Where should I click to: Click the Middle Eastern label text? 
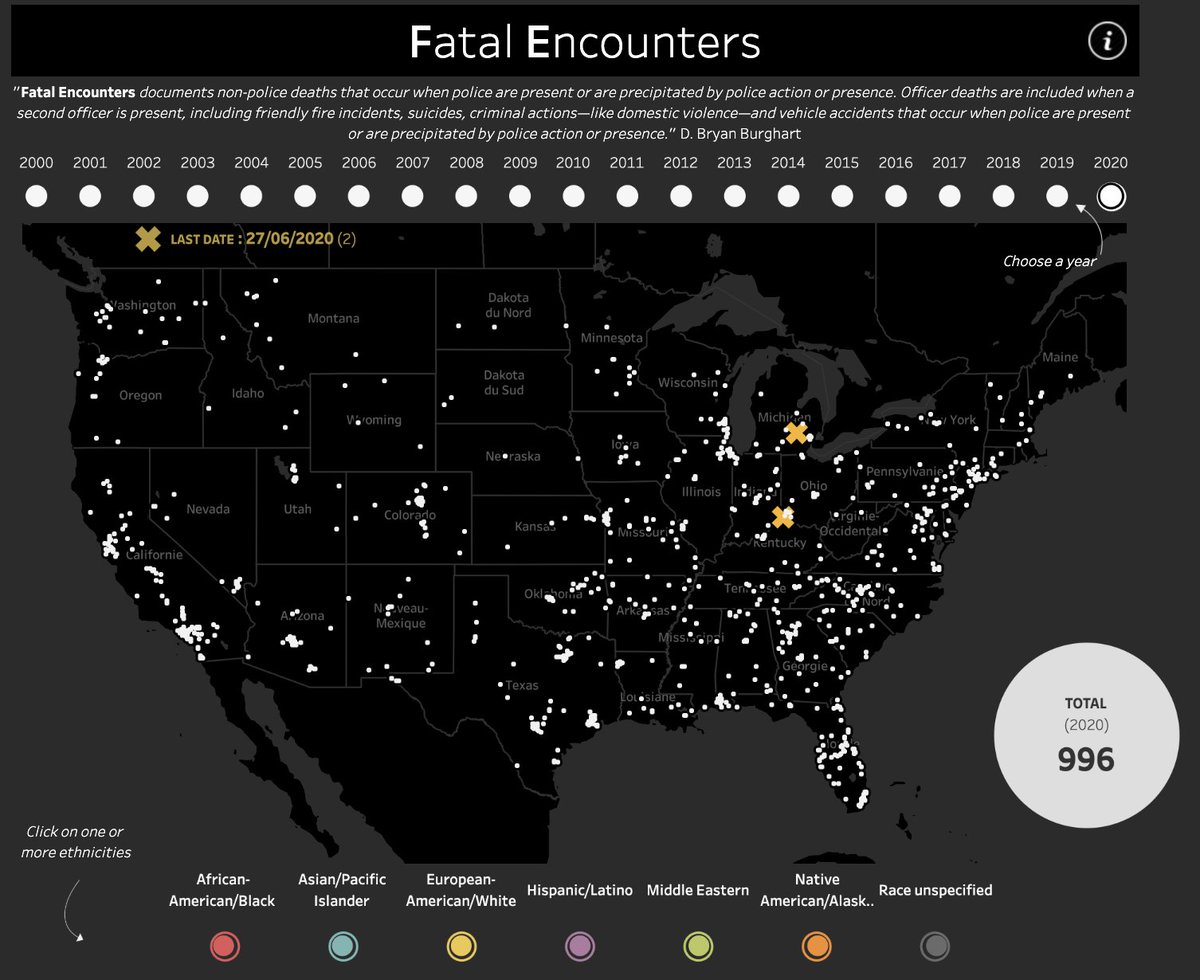(x=698, y=889)
